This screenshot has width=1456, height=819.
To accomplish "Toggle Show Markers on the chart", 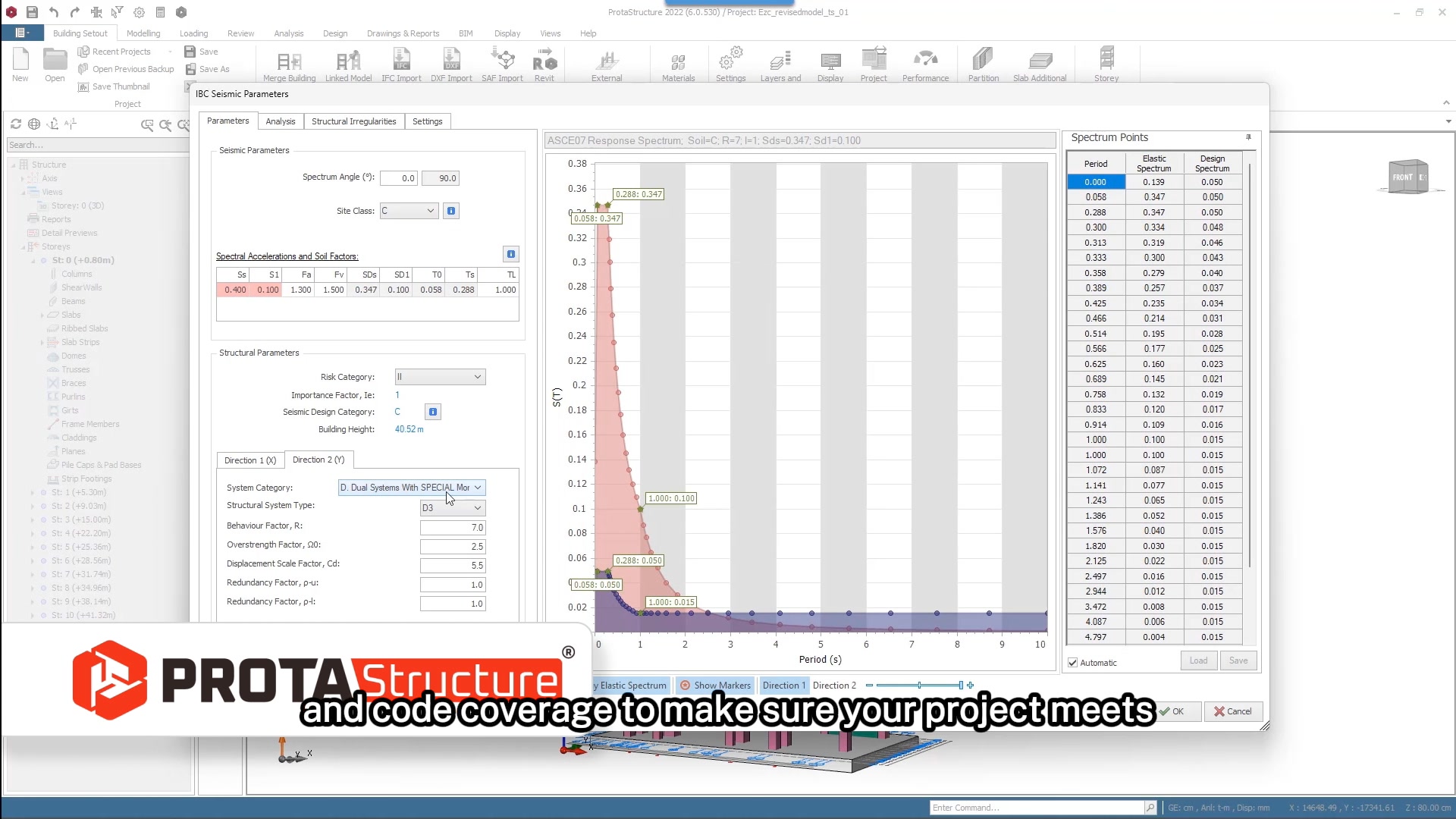I will point(714,686).
